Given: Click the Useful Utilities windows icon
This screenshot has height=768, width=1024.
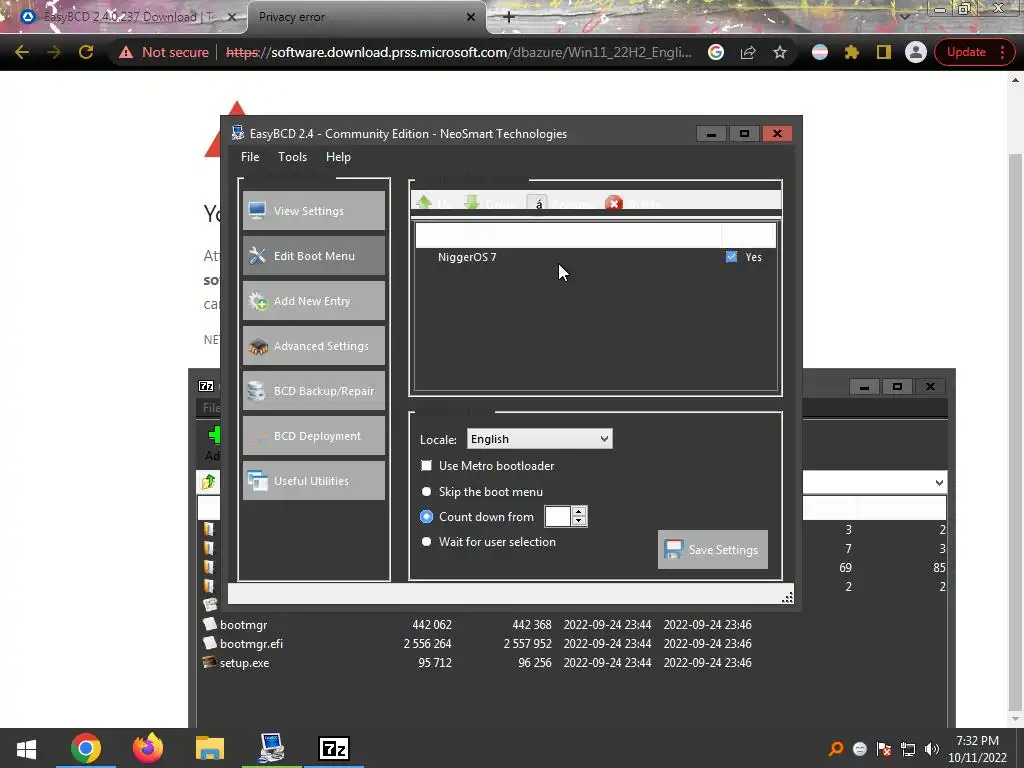Looking at the screenshot, I should [257, 481].
